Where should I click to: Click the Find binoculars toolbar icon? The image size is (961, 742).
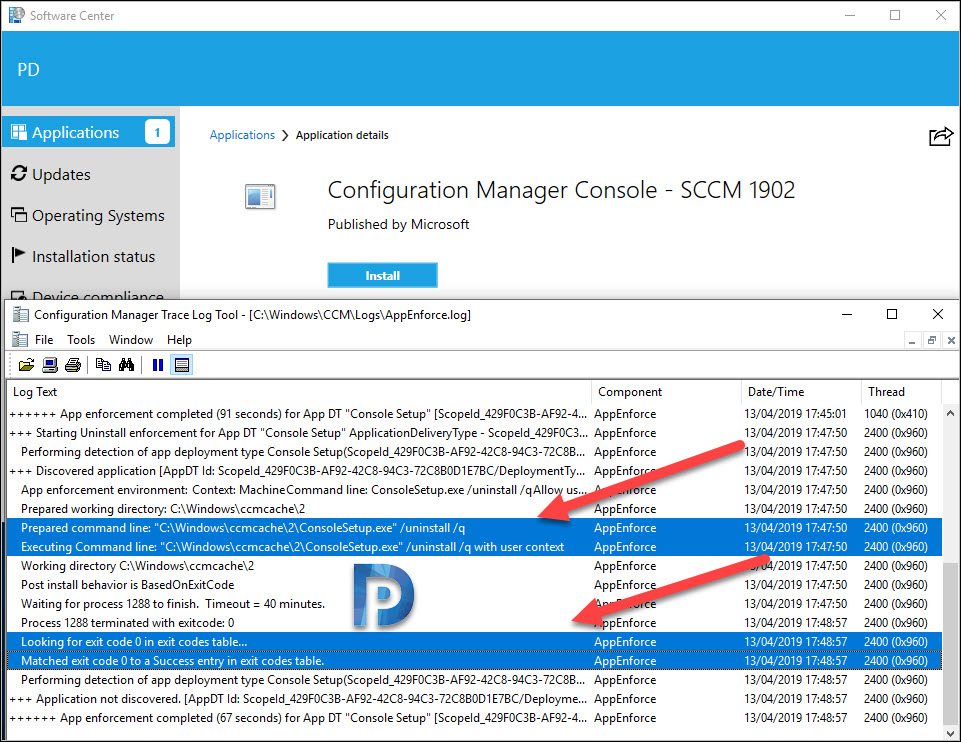click(x=126, y=365)
